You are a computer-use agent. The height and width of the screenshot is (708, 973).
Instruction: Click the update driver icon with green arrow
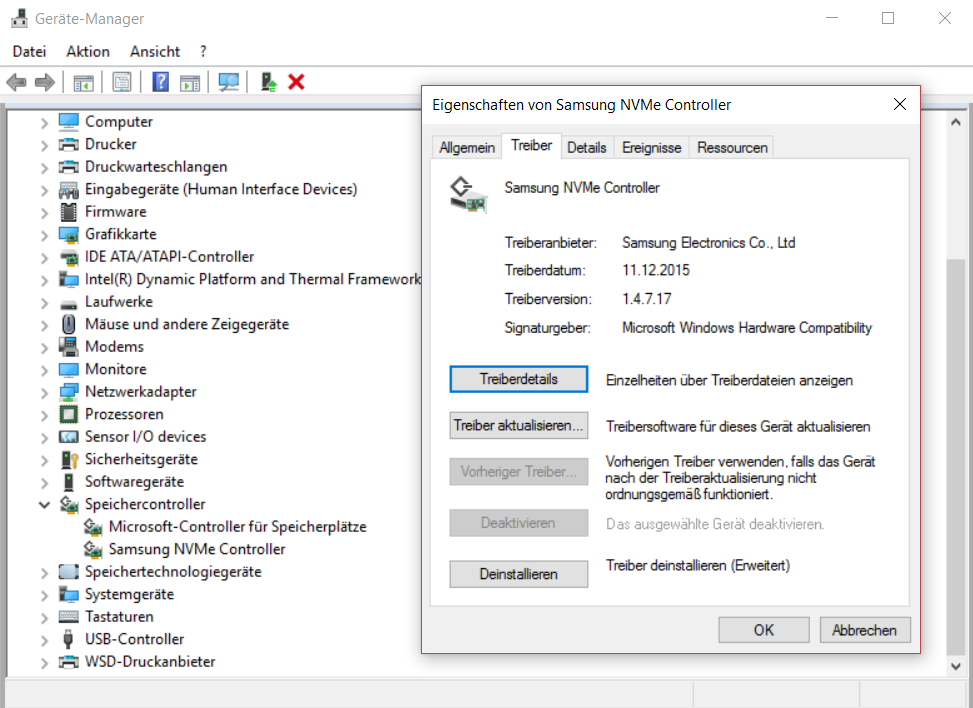click(x=268, y=82)
